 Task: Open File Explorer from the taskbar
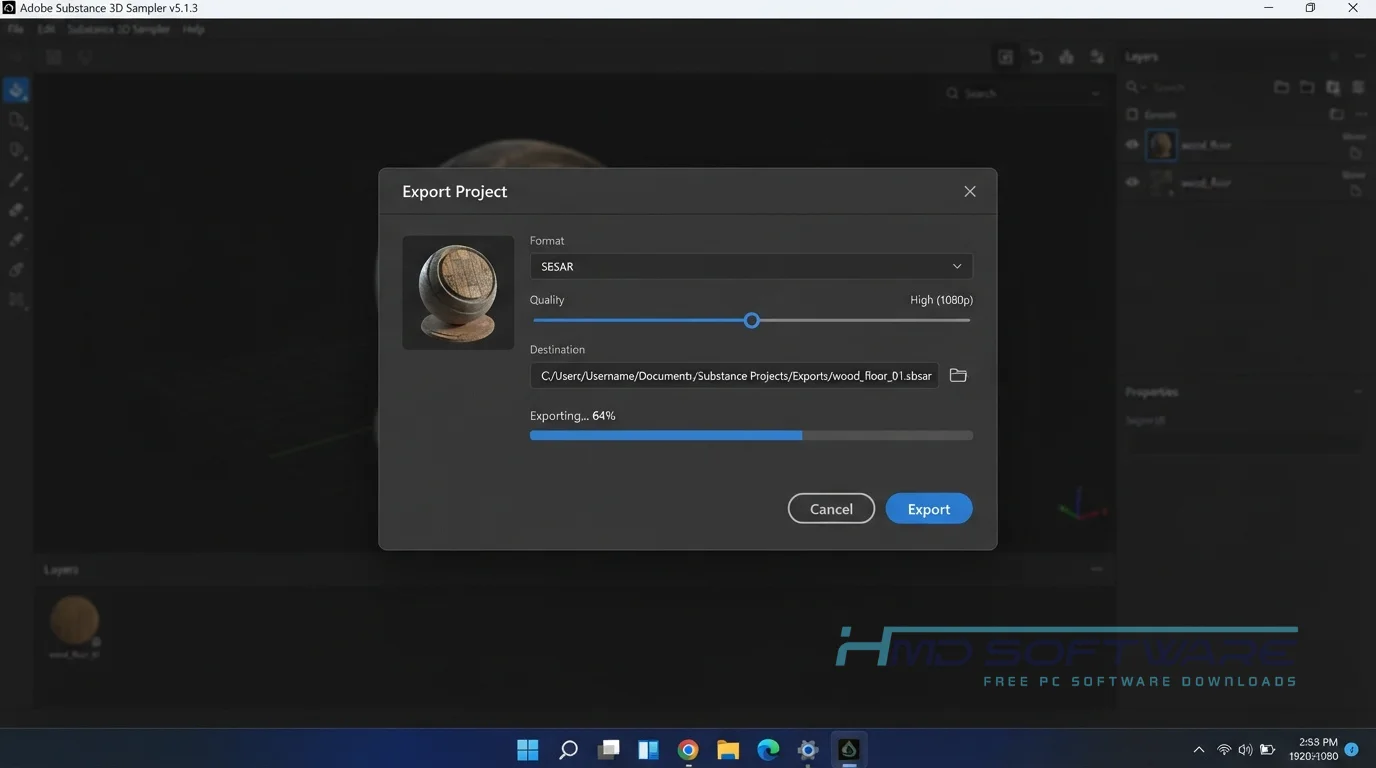728,749
